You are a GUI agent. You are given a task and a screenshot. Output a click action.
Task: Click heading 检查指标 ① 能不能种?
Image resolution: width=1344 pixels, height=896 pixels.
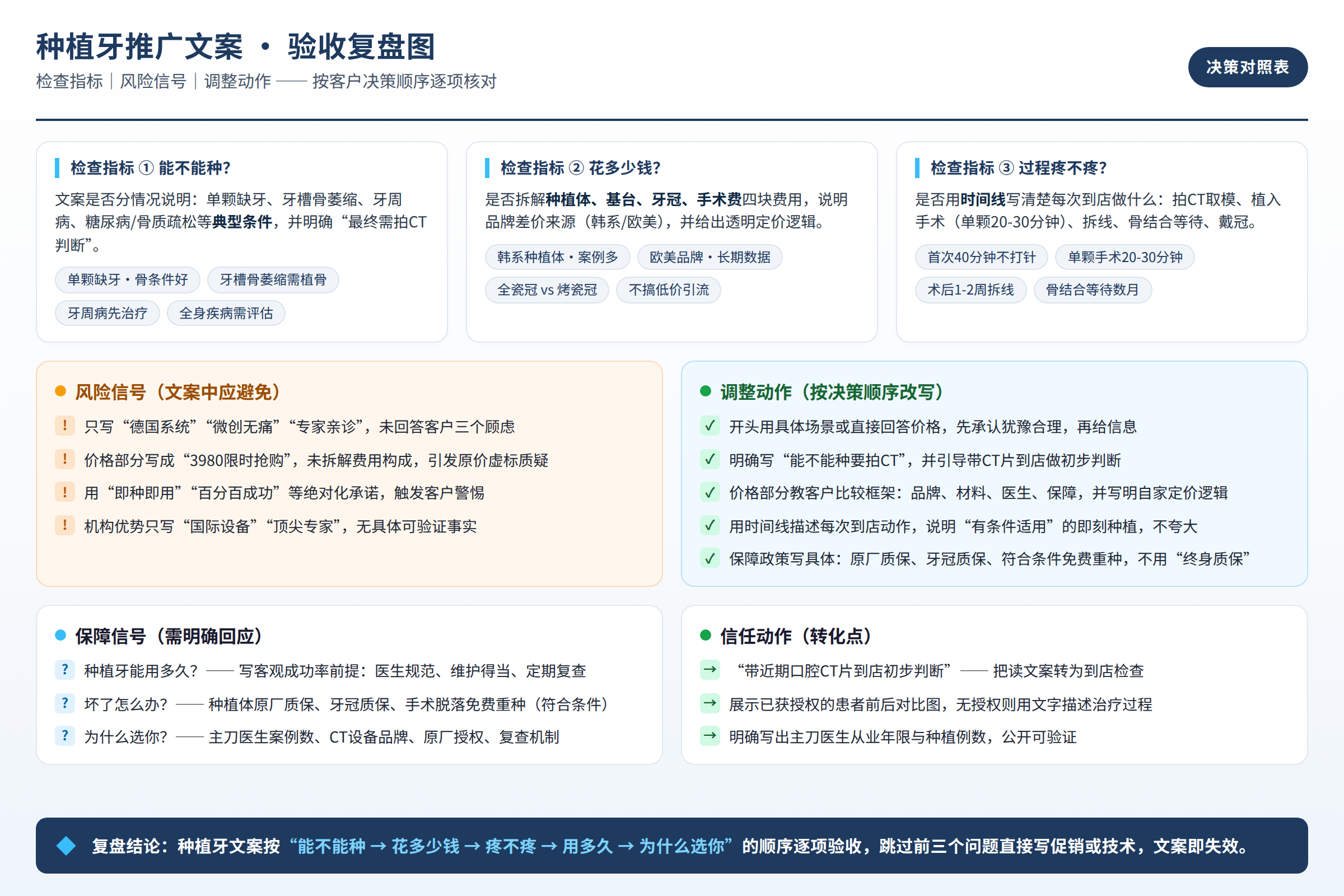(150, 168)
